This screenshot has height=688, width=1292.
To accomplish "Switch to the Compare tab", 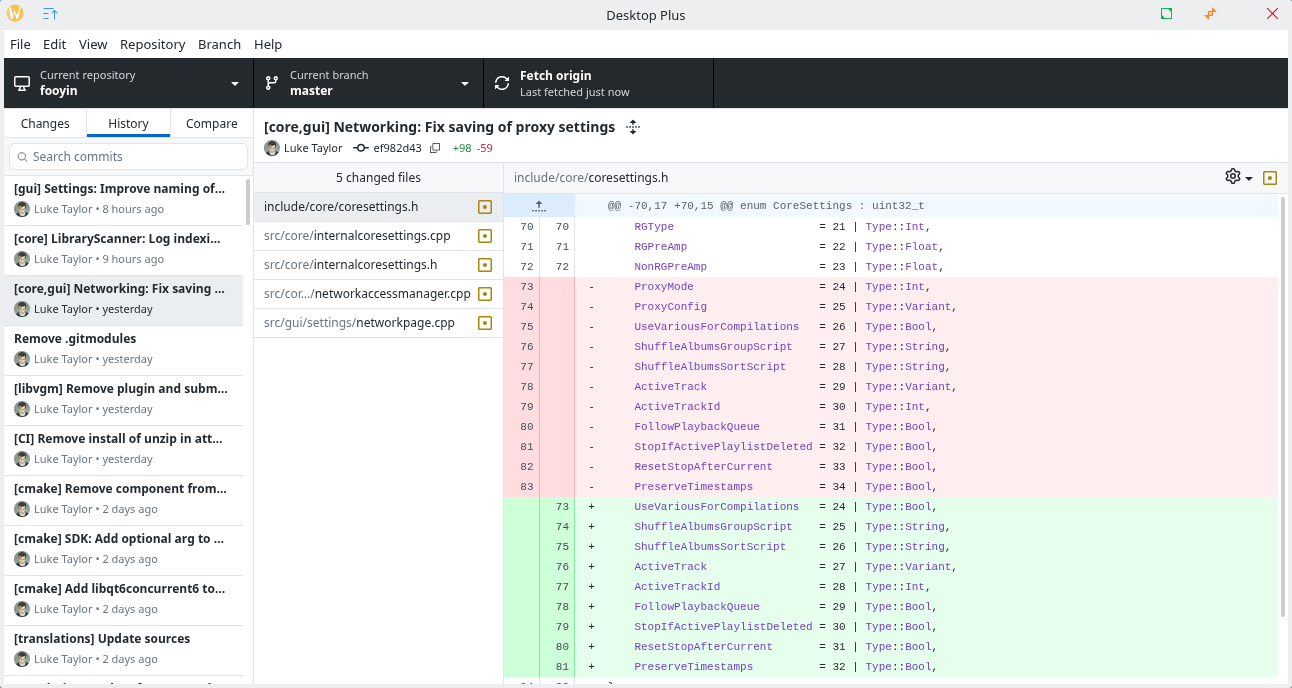I will [211, 124].
